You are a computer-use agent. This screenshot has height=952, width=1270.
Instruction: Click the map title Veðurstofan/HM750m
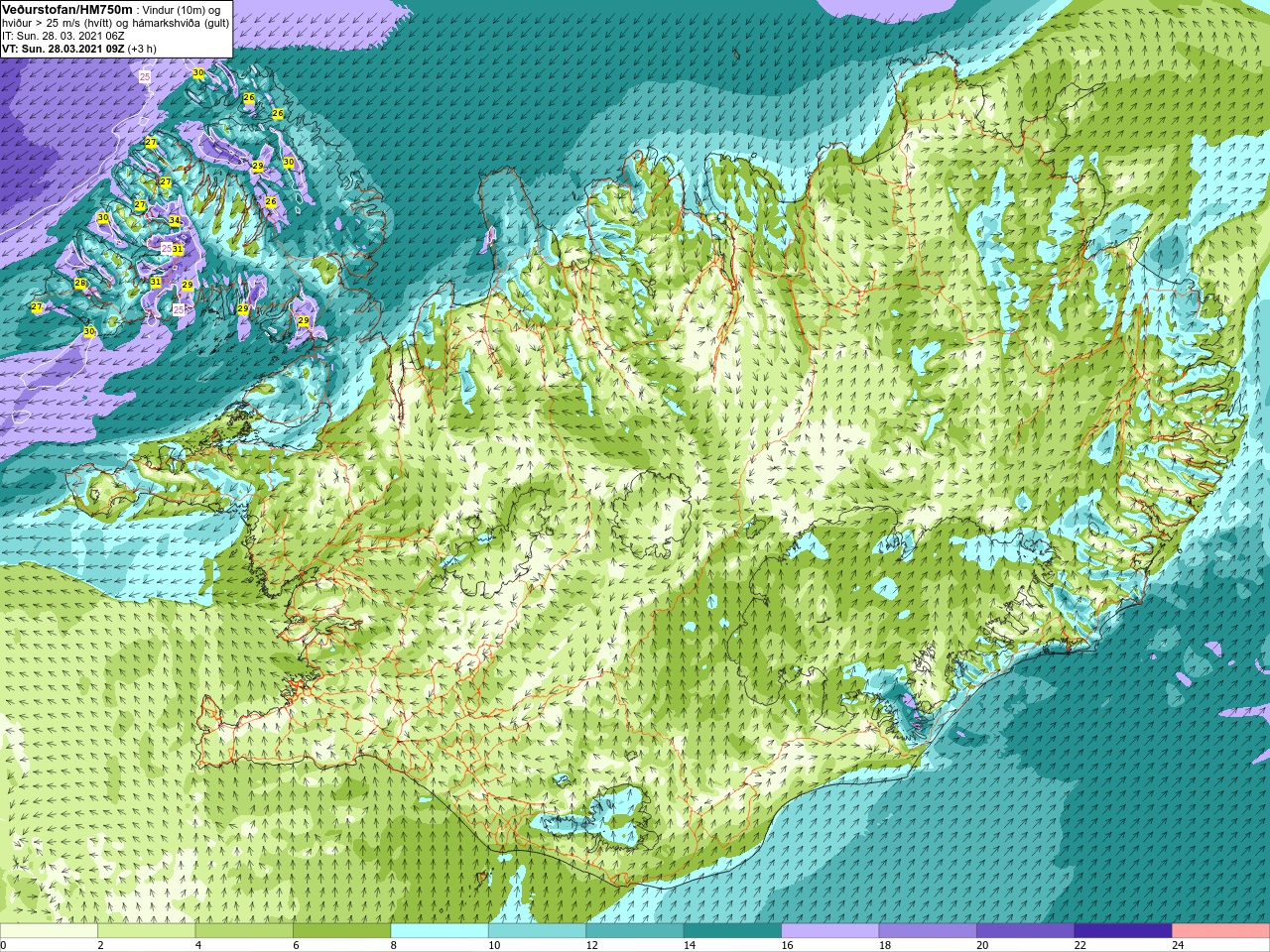pos(66,9)
